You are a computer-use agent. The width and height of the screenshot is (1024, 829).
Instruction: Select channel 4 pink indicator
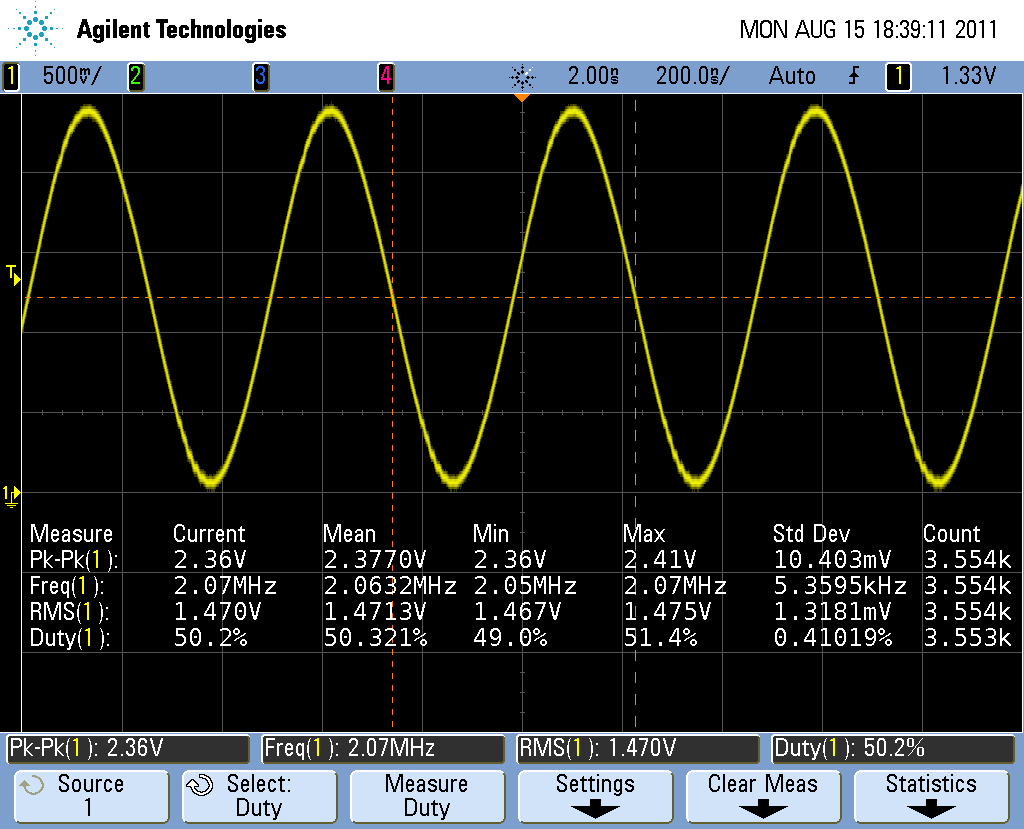click(386, 76)
